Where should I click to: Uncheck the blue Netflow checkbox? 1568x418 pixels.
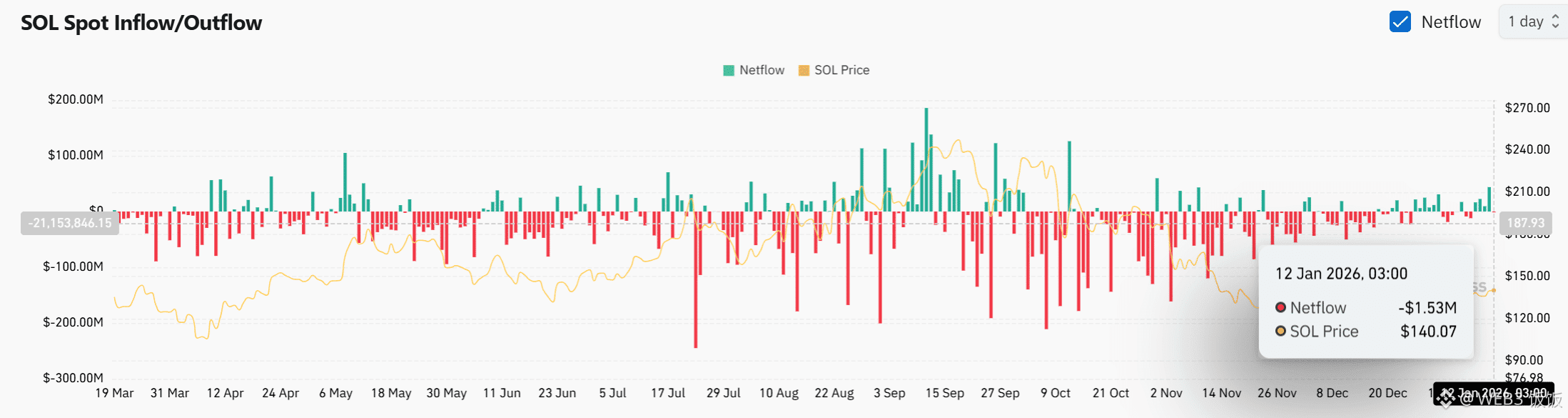click(x=1400, y=22)
